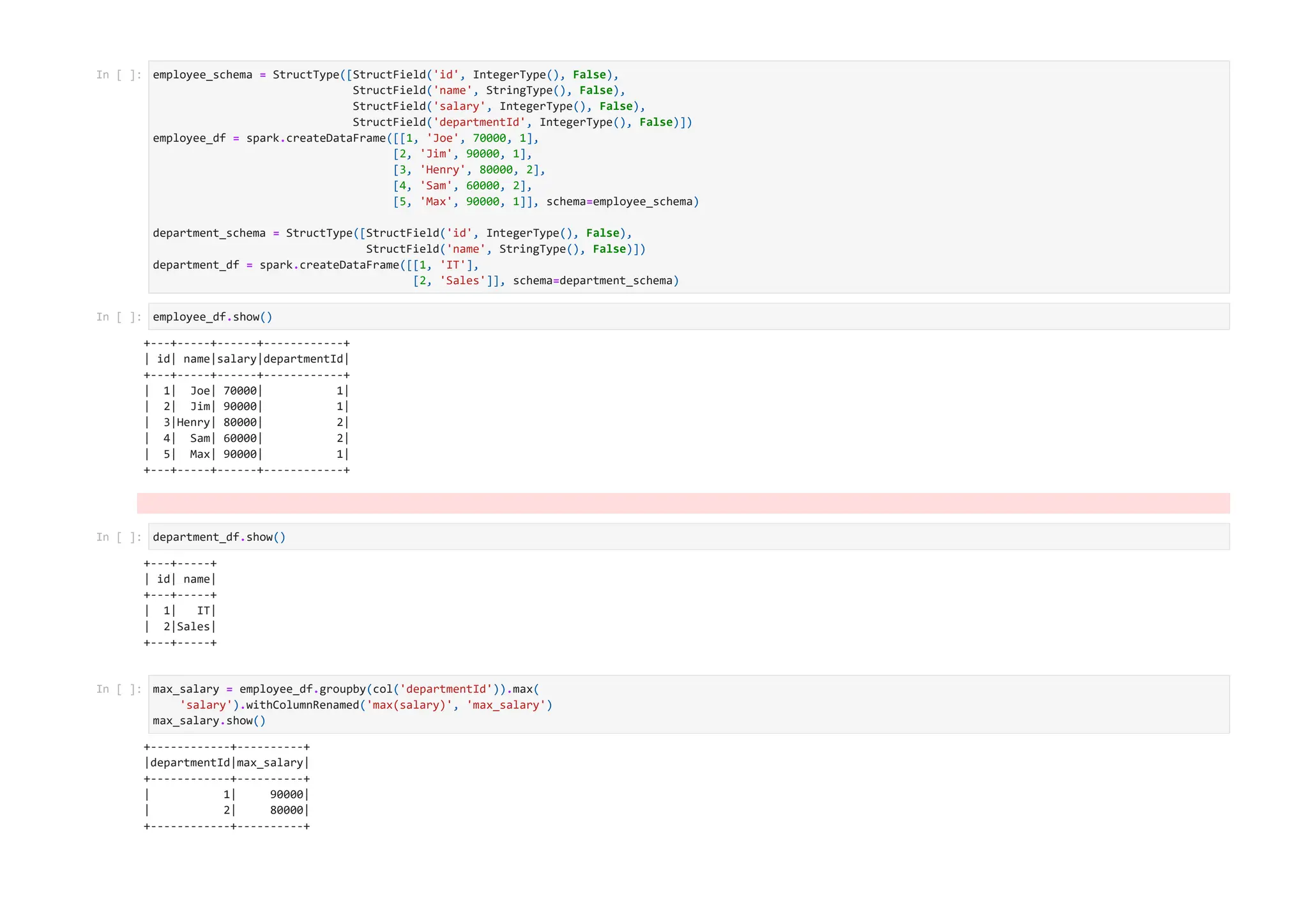Image resolution: width=1308 pixels, height=924 pixels.
Task: Click 'withColumnRenamed' in the last cell
Action: (x=303, y=705)
